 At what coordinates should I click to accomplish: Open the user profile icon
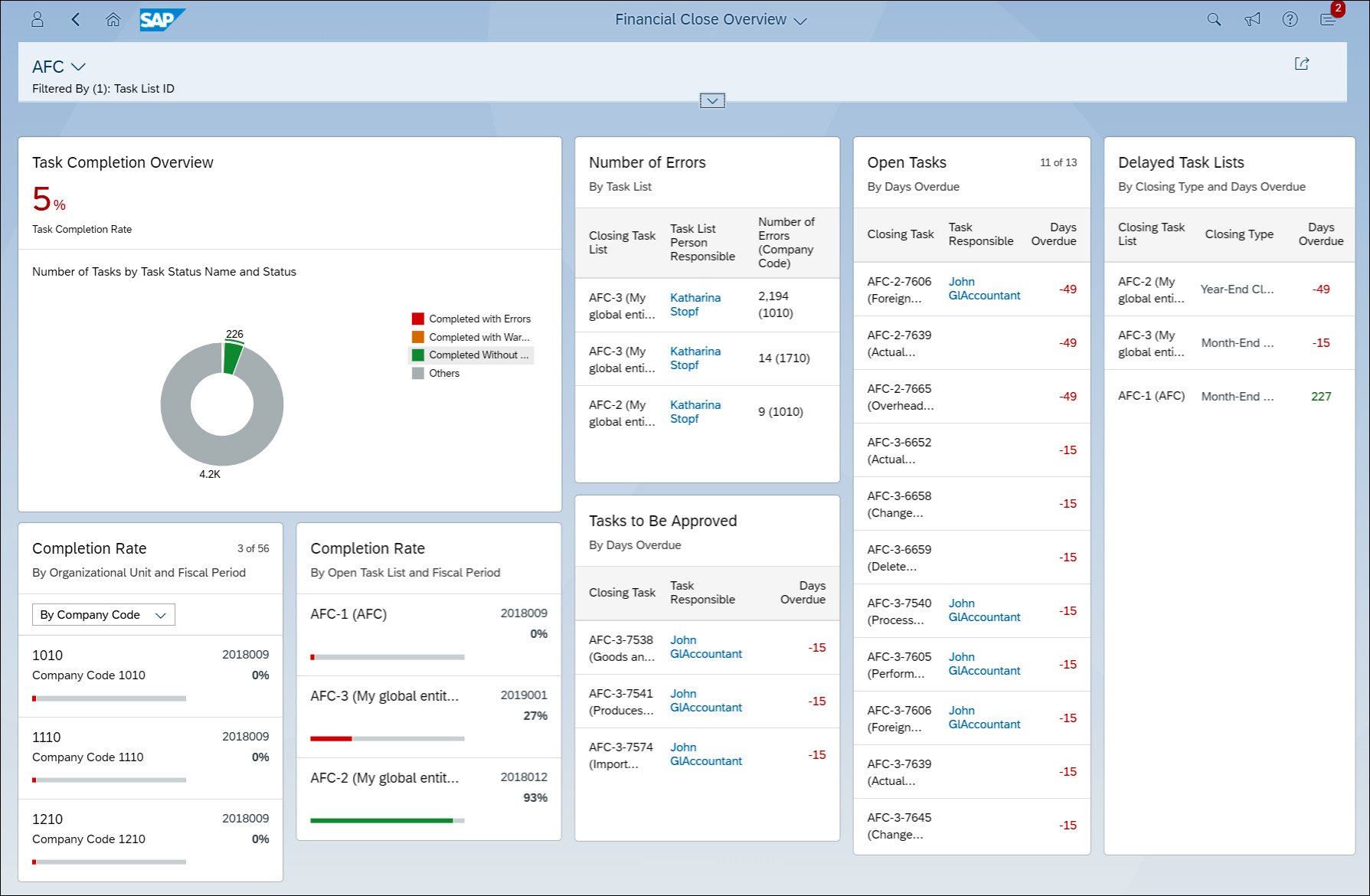tap(37, 19)
